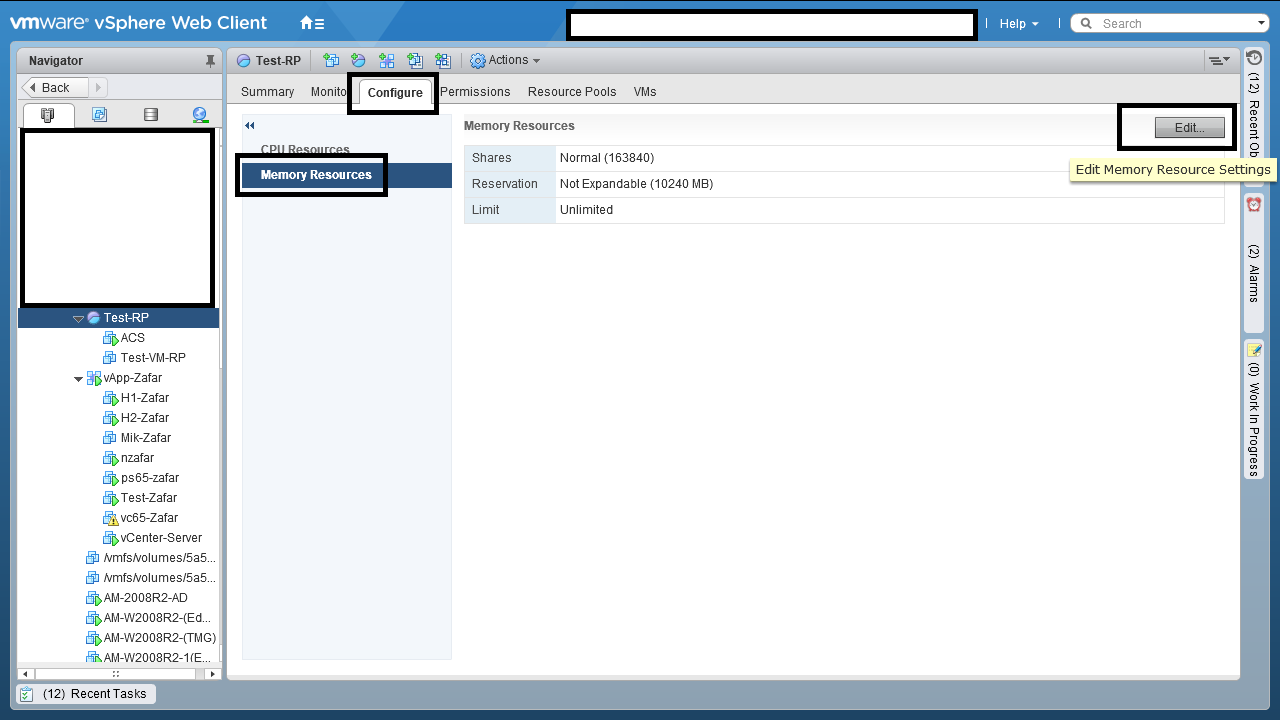
Task: Click the new vApp toolbar icon
Action: pos(386,61)
